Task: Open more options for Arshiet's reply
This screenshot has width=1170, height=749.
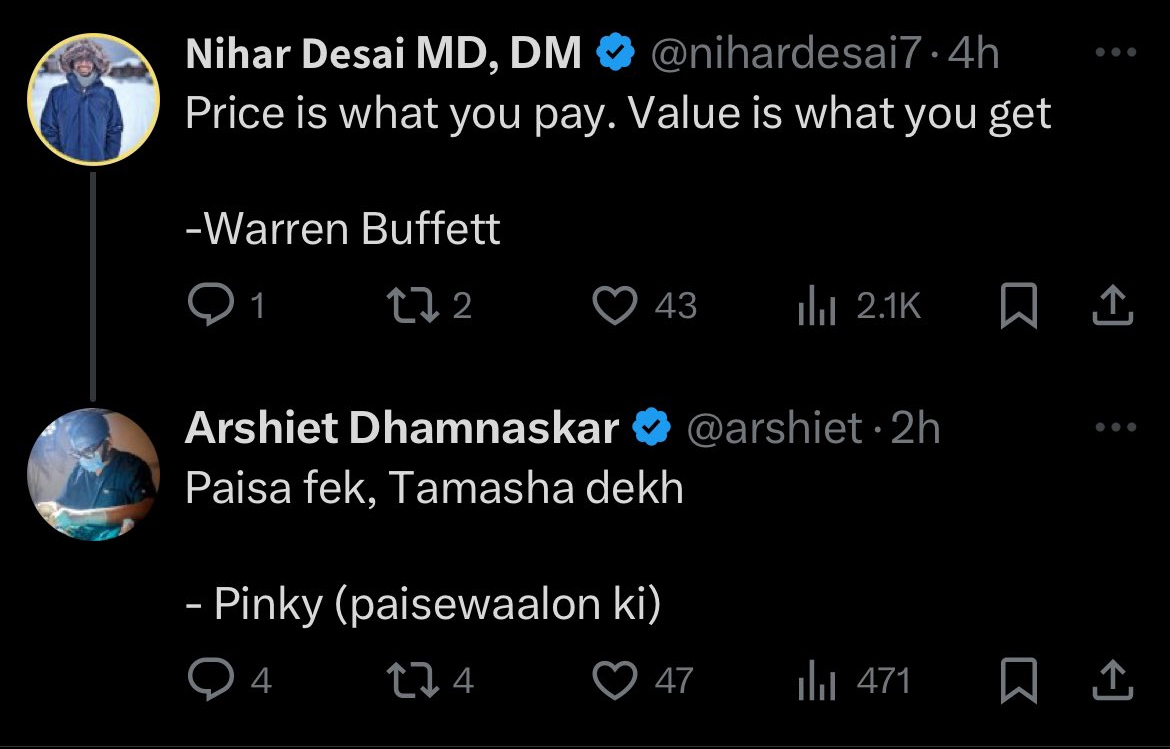Action: tap(1116, 428)
